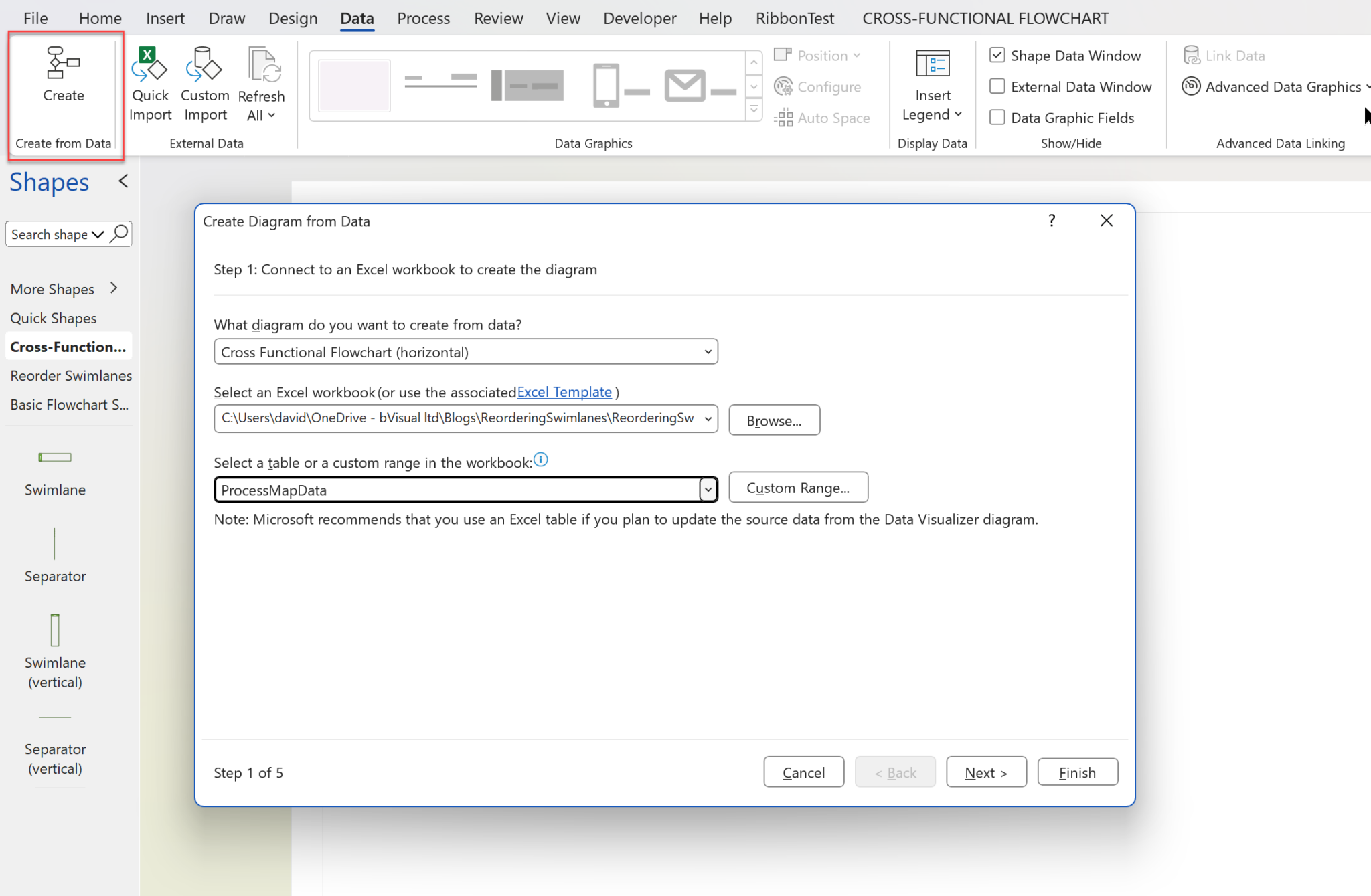Image resolution: width=1371 pixels, height=896 pixels.
Task: Click the search magnifier in Shapes pane
Action: [120, 234]
